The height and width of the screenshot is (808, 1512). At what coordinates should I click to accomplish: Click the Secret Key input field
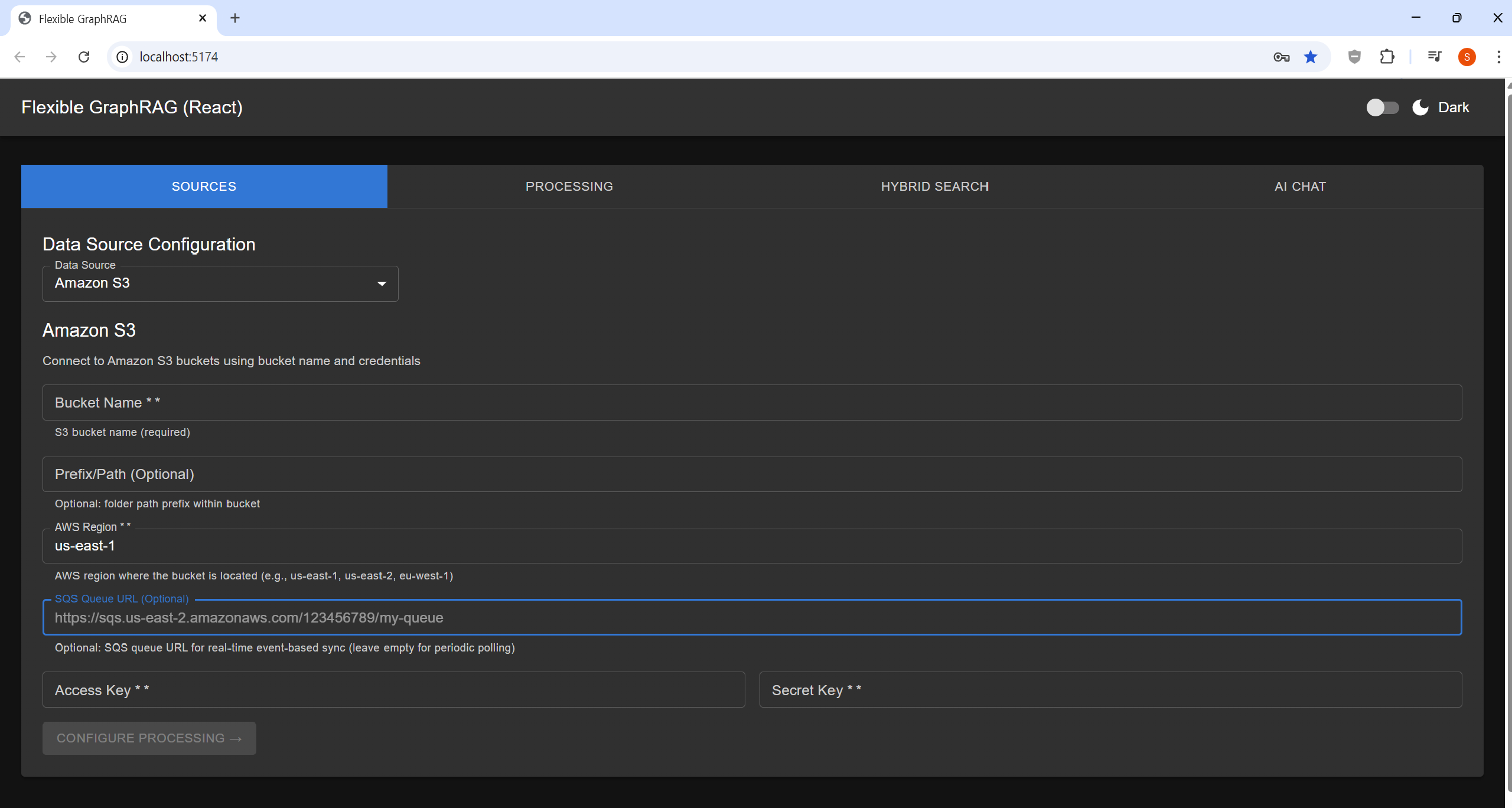tap(1110, 689)
